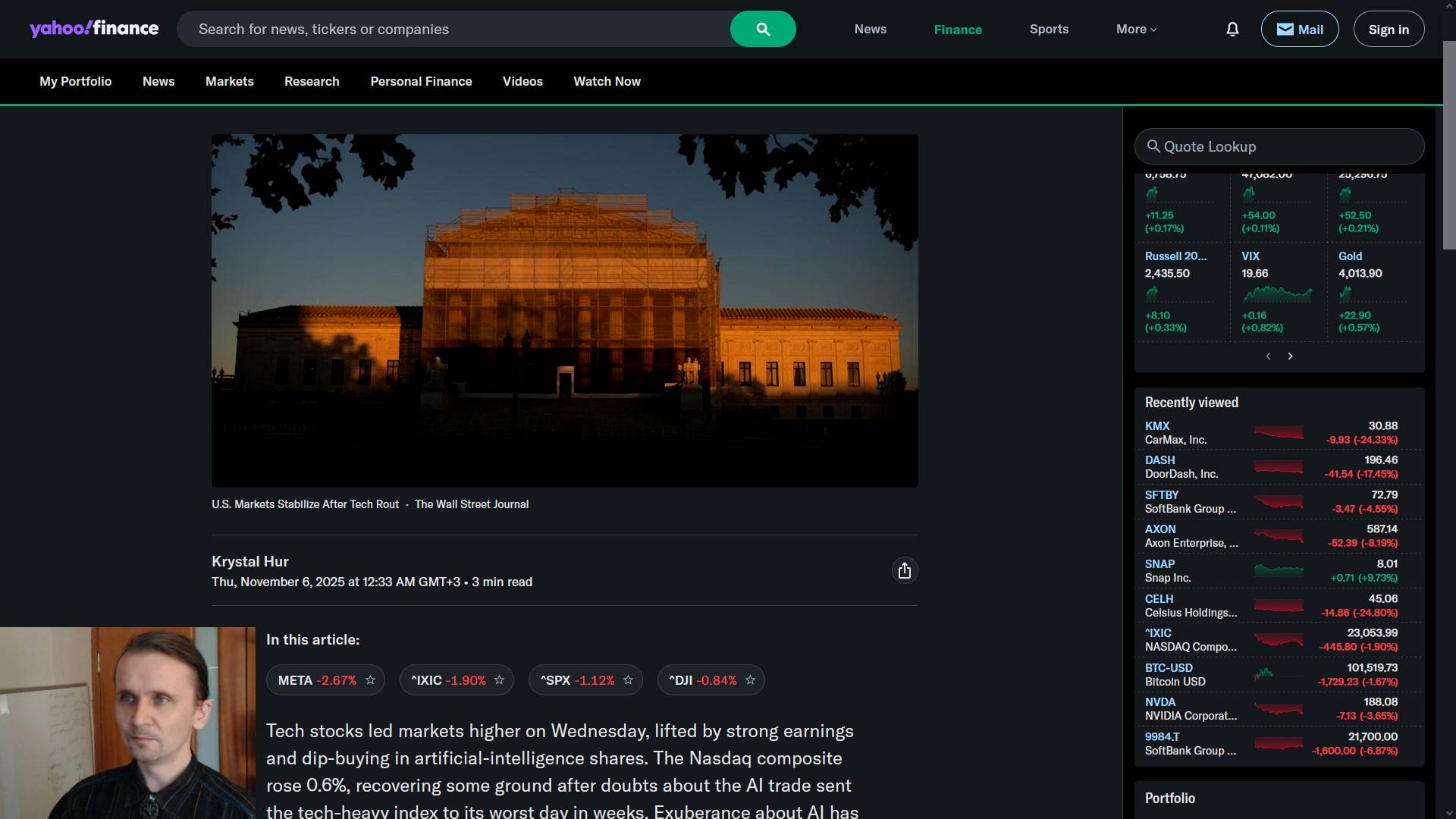Click the Yahoo Finance logo
Viewport: 1456px width, 819px height.
pyautogui.click(x=94, y=29)
